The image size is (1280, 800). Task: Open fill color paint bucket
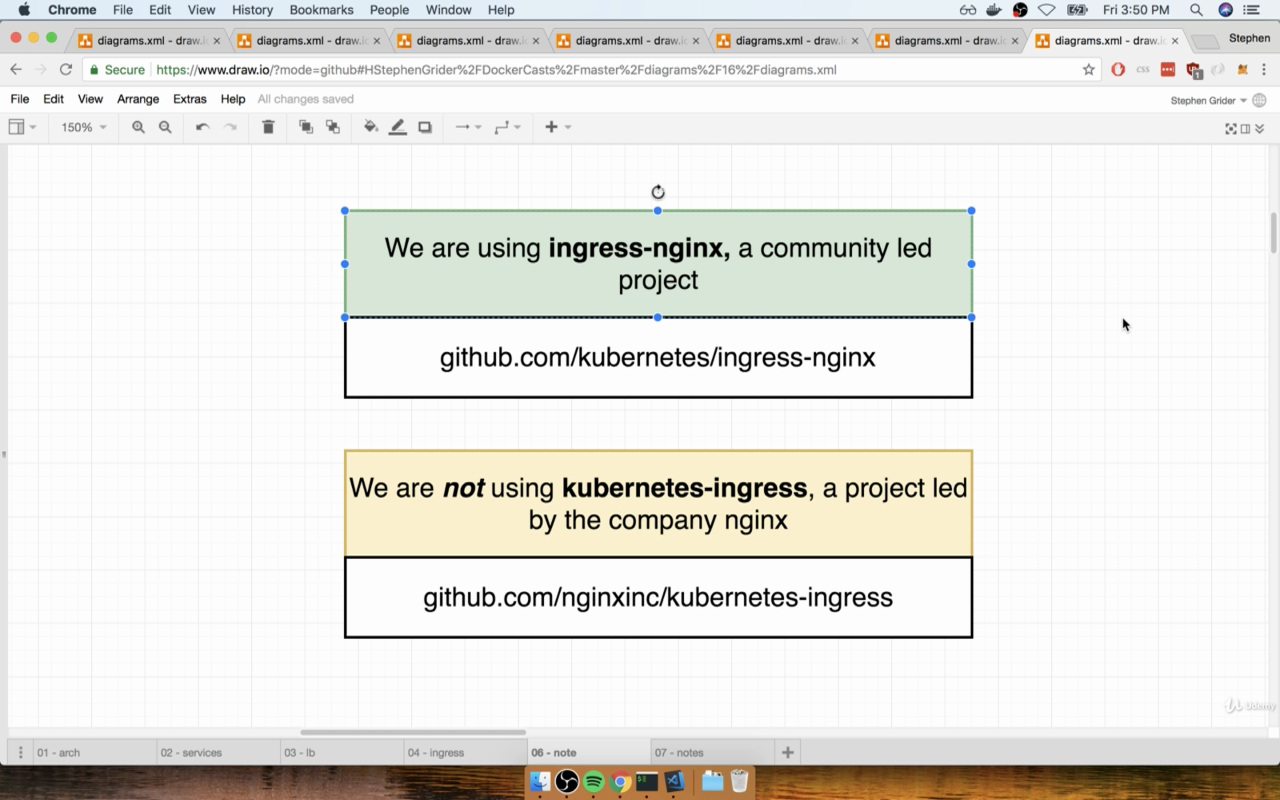click(371, 127)
